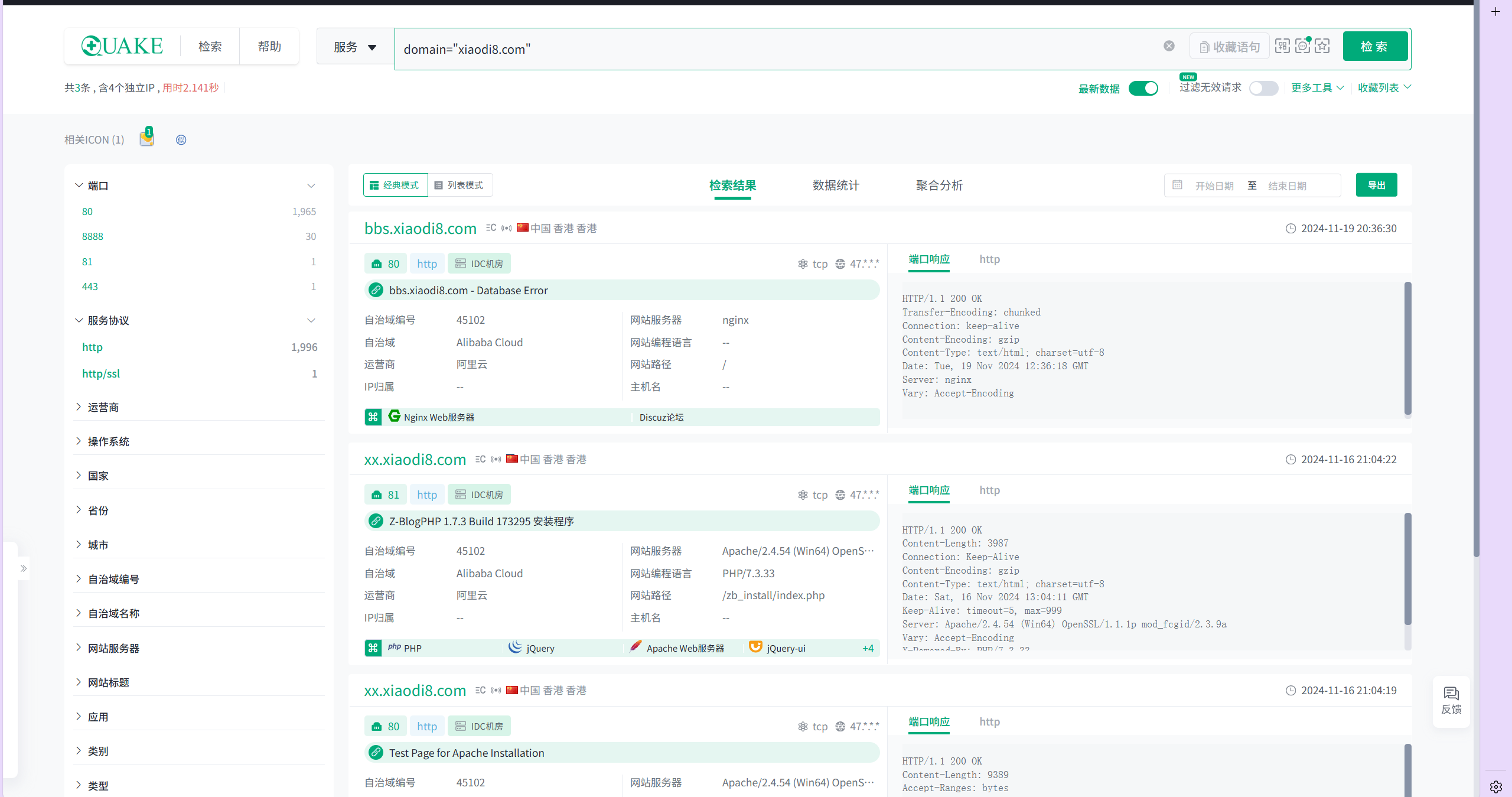Open the bbs.xiaodi8.com result link
Screen dimensions: 1512x797
[420, 229]
